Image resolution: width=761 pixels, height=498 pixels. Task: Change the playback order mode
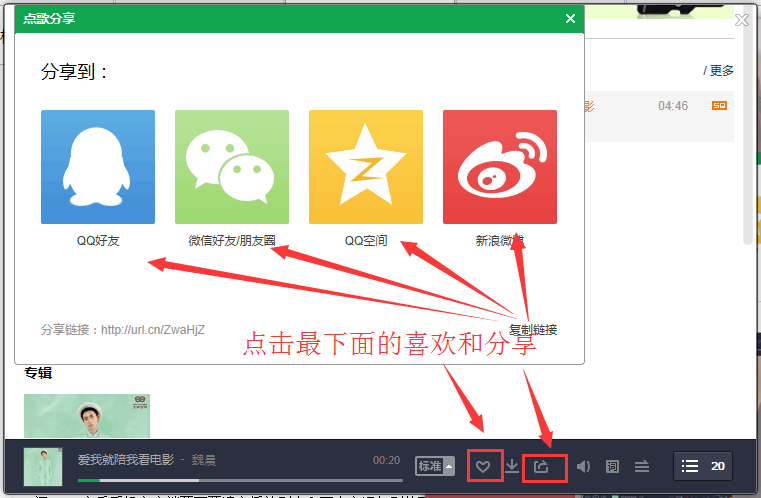click(x=642, y=466)
